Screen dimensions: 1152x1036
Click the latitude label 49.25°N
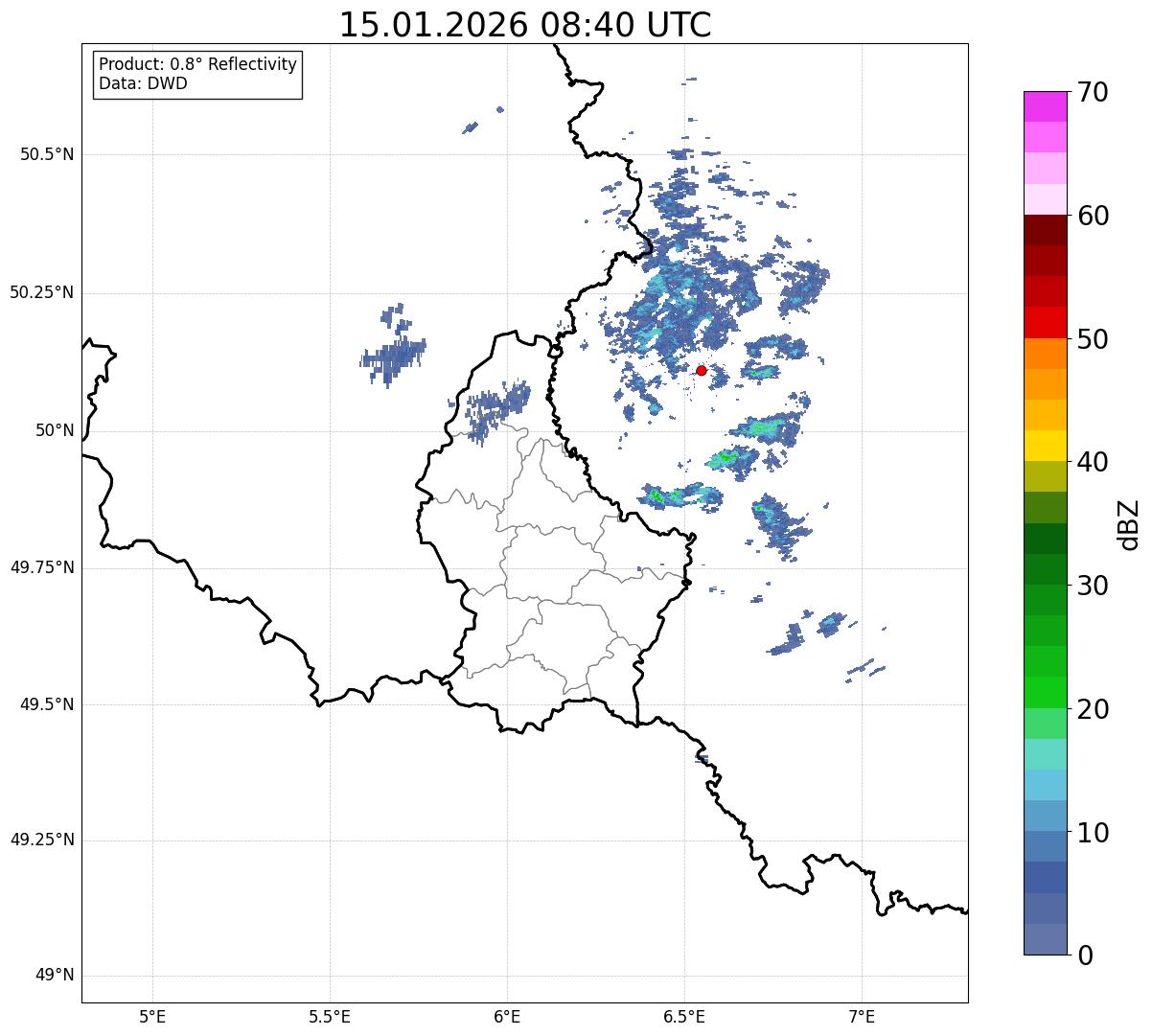41,840
